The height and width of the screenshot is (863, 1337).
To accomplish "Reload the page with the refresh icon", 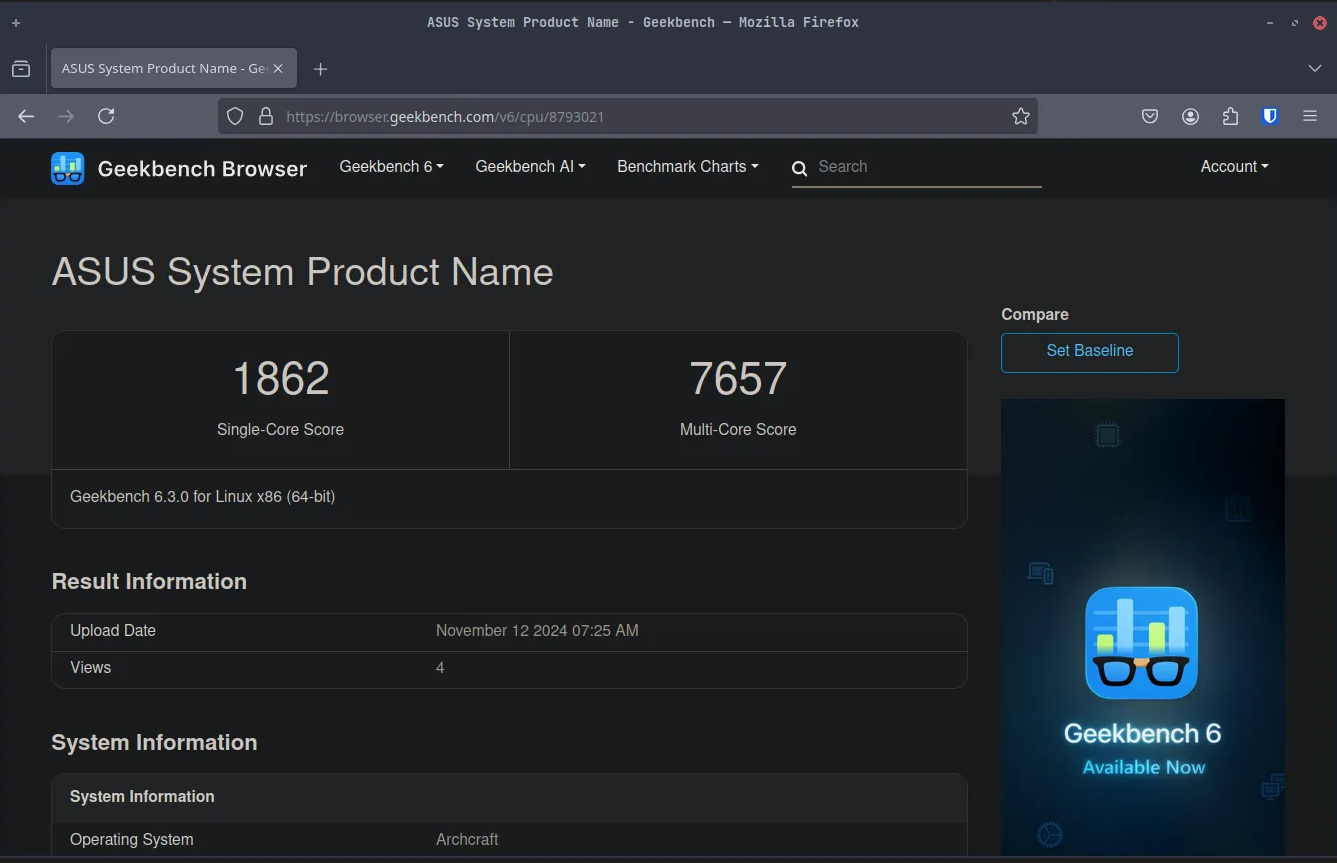I will [106, 116].
